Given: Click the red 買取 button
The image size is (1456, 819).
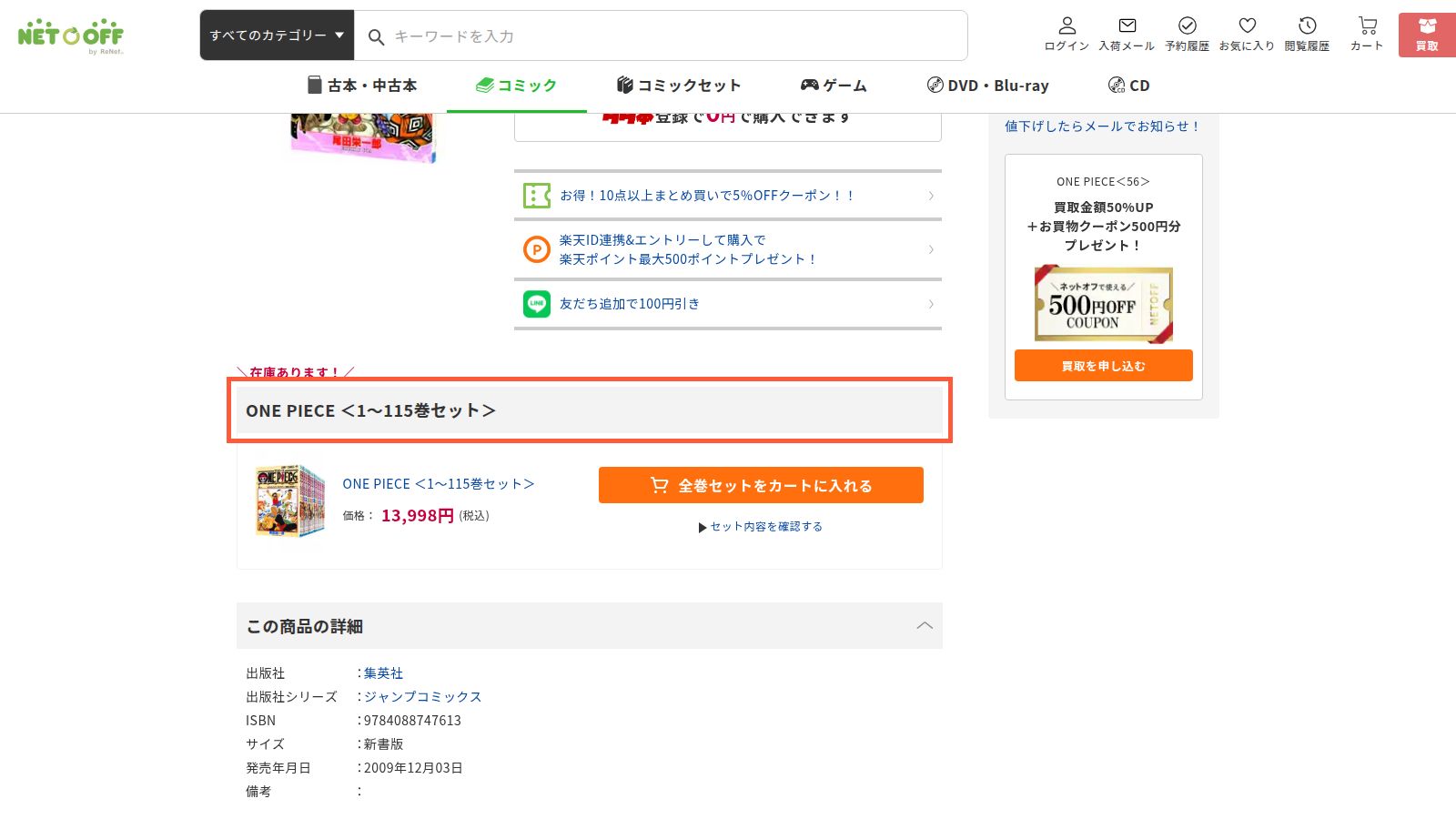Looking at the screenshot, I should coord(1427,35).
